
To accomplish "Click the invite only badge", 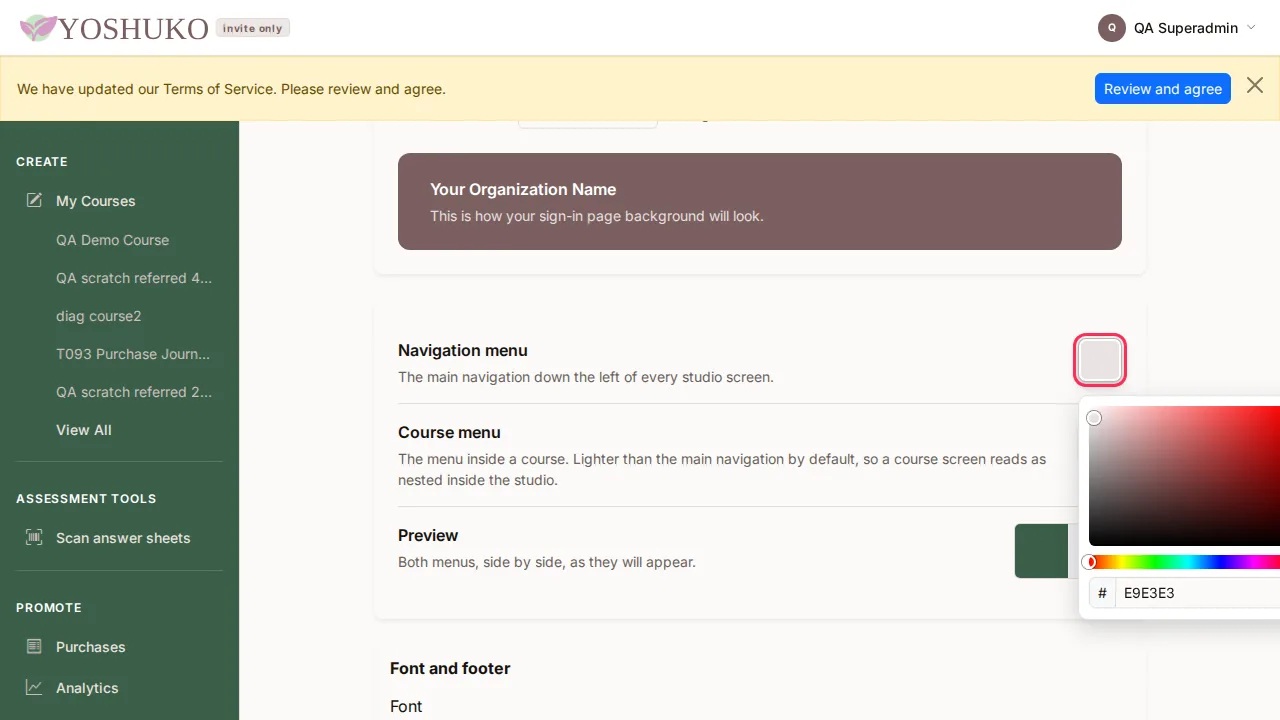I will [x=253, y=28].
